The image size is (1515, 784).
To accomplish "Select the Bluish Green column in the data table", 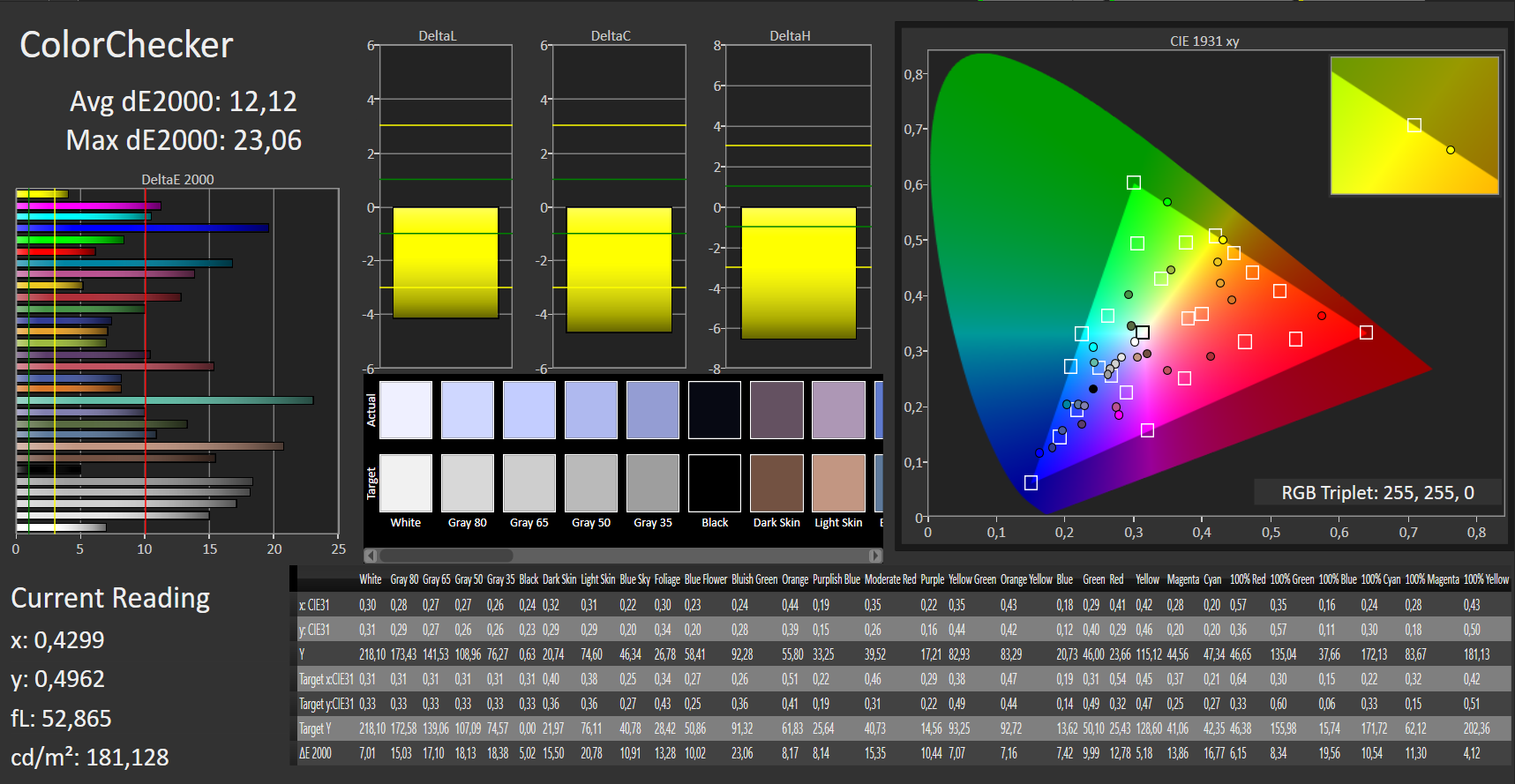I will click(754, 579).
